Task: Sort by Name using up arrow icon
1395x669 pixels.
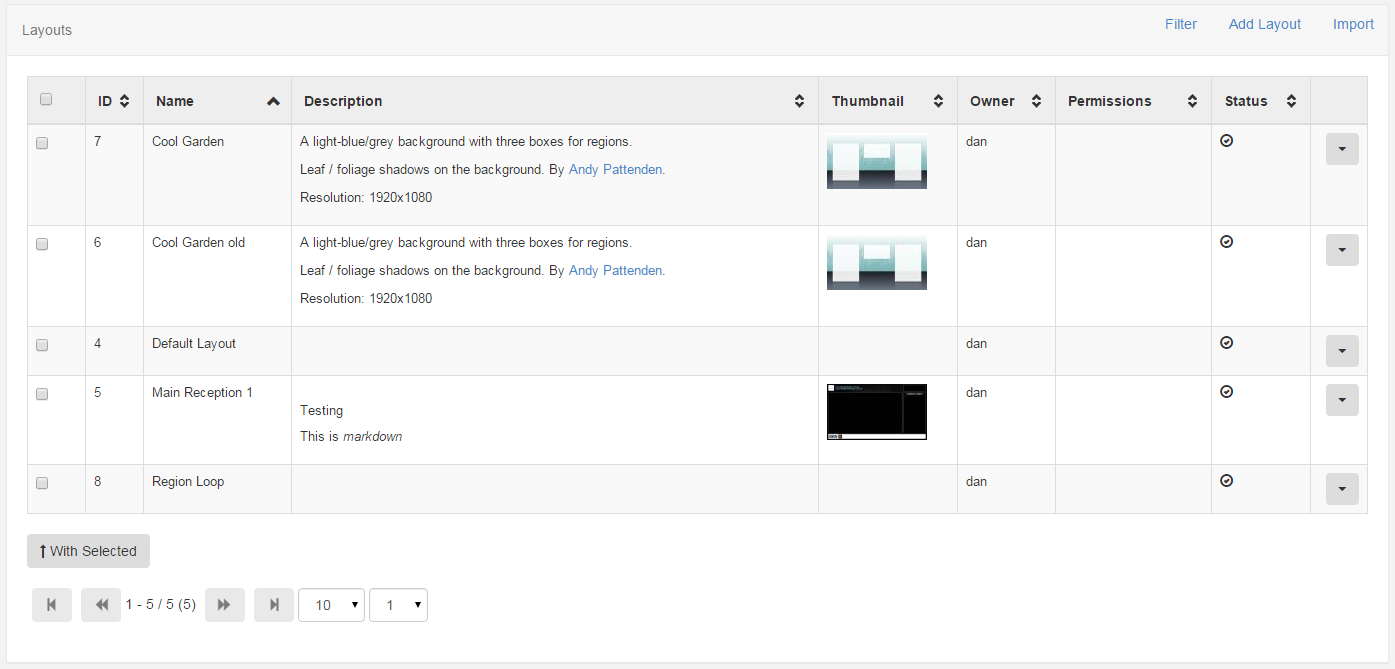Action: pyautogui.click(x=273, y=101)
